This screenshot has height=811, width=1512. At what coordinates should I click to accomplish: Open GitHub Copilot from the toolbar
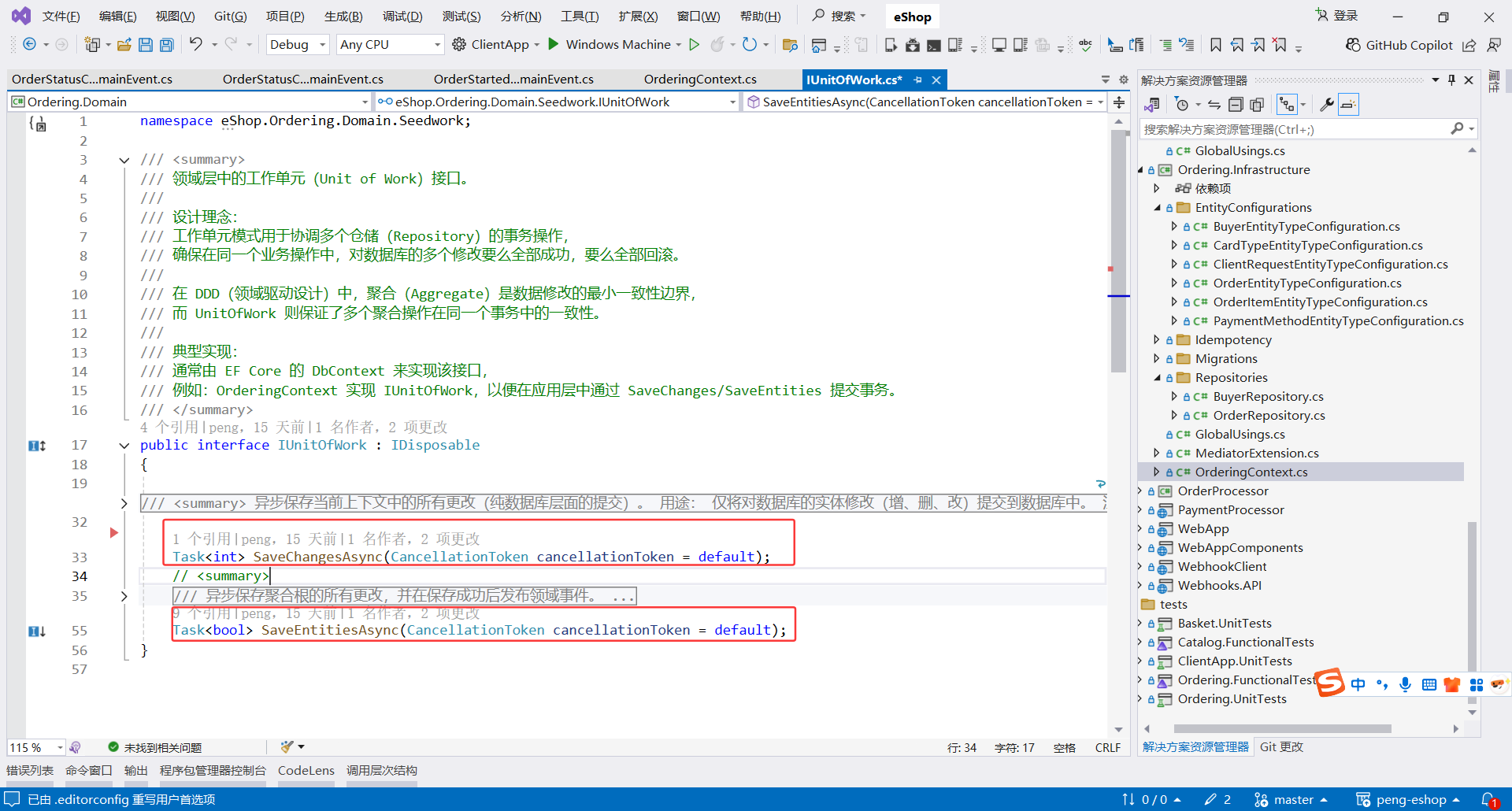pyautogui.click(x=1399, y=45)
